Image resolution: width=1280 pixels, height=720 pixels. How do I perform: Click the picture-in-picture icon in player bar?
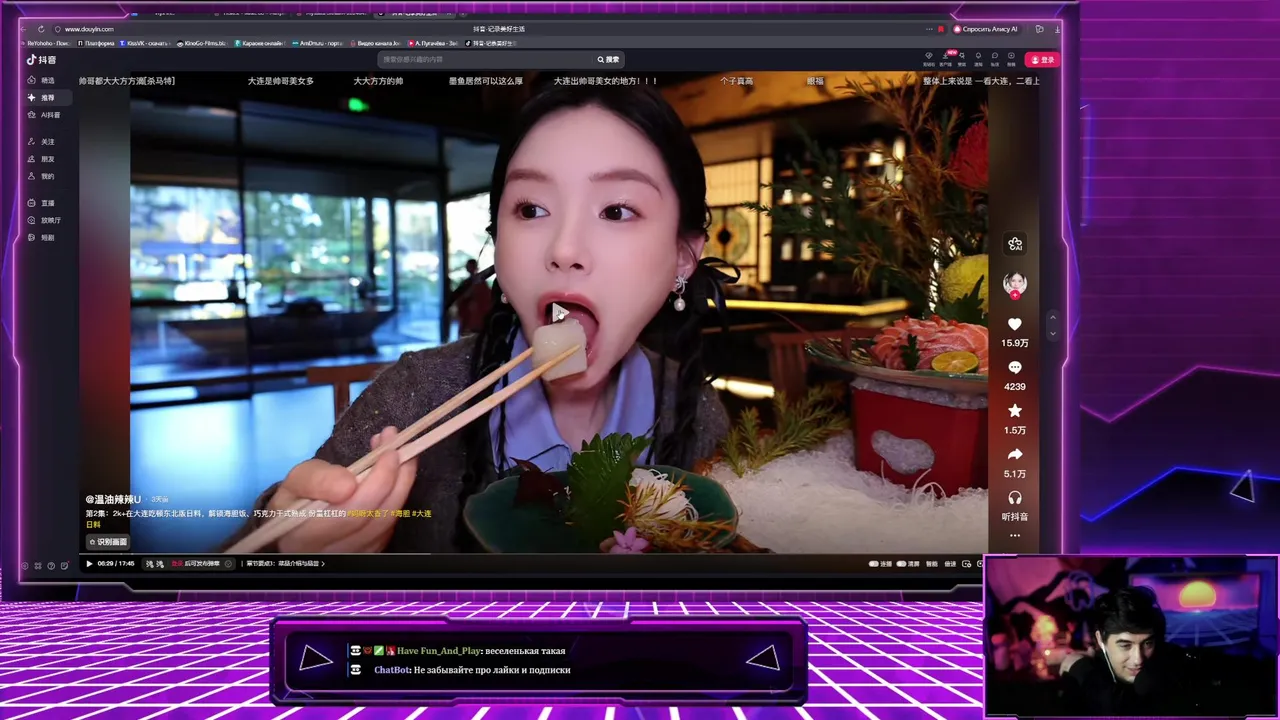[x=966, y=564]
